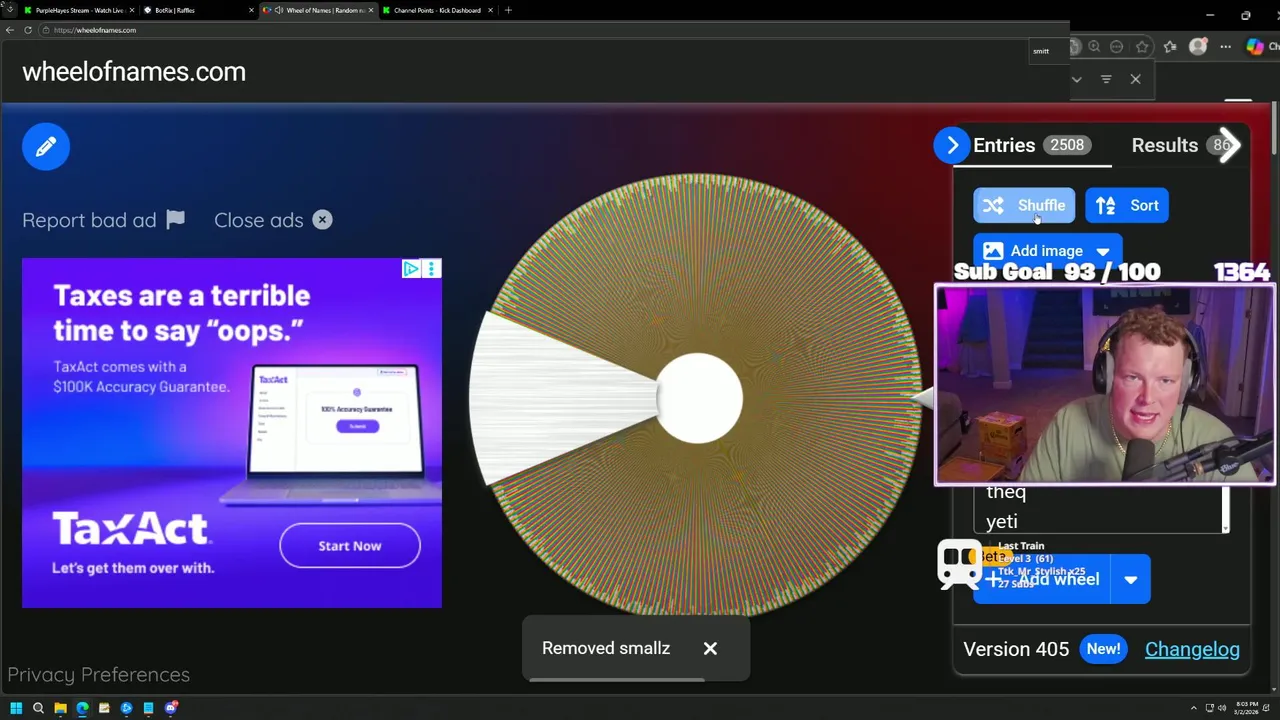The height and width of the screenshot is (720, 1280).
Task: Open the volume control in system tray
Action: pyautogui.click(x=1222, y=708)
